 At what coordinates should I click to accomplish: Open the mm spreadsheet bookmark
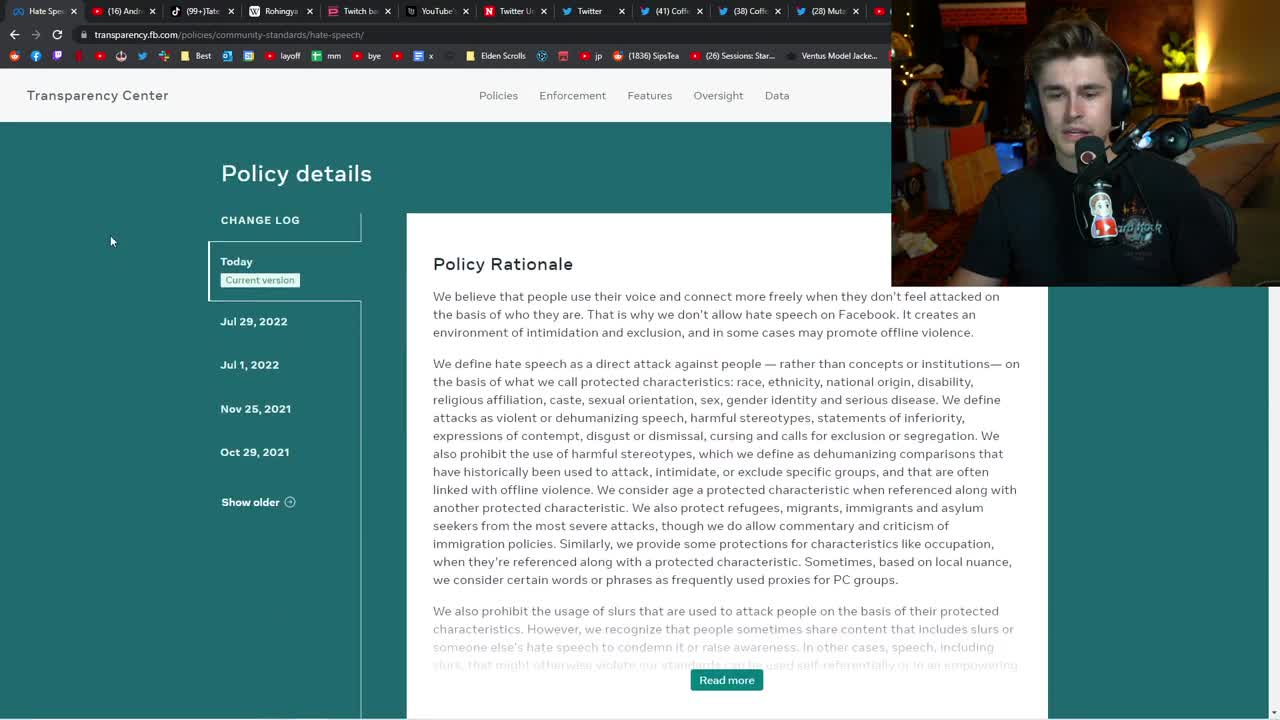pos(326,56)
